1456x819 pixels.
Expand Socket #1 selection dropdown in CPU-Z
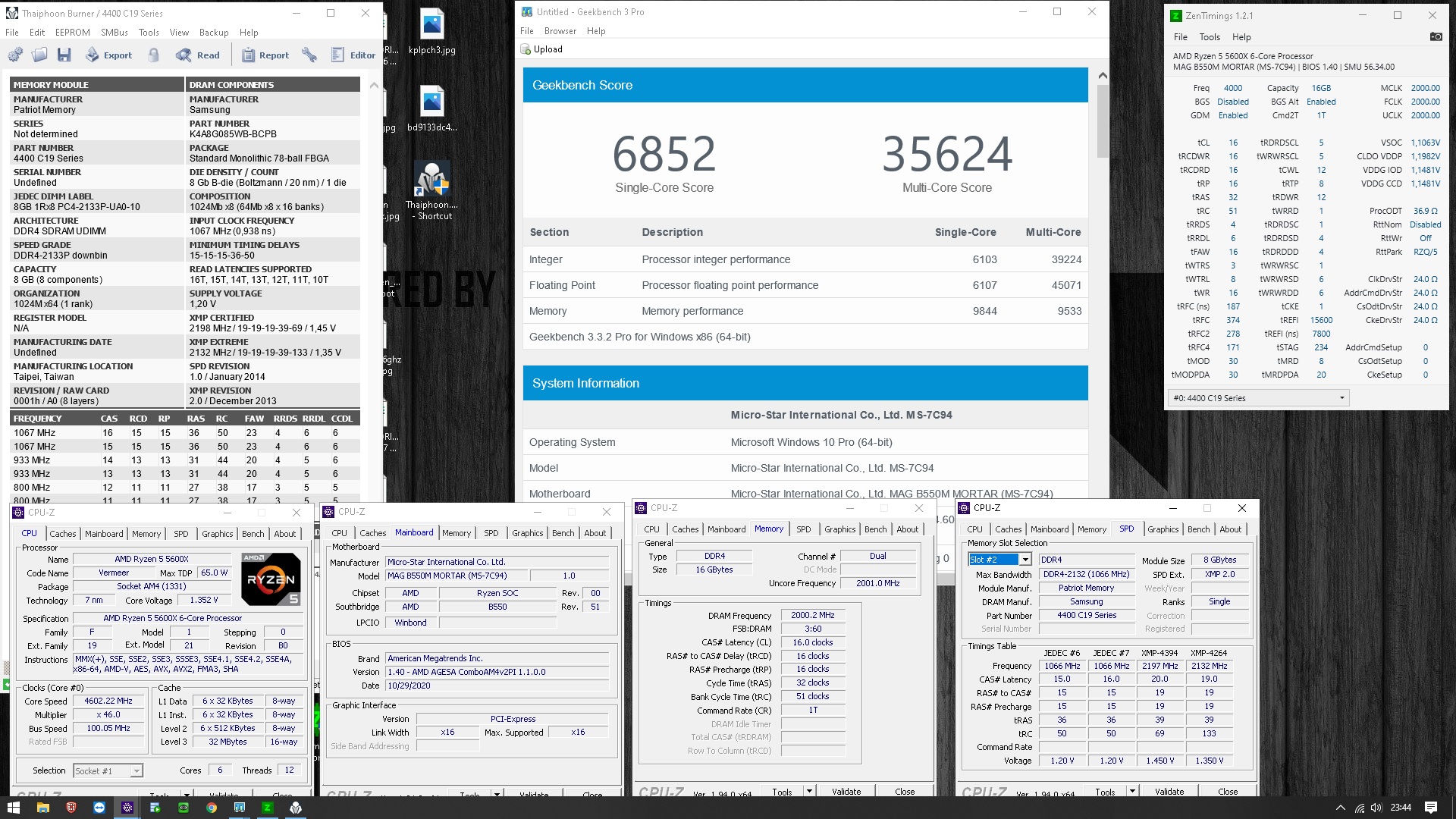click(136, 771)
